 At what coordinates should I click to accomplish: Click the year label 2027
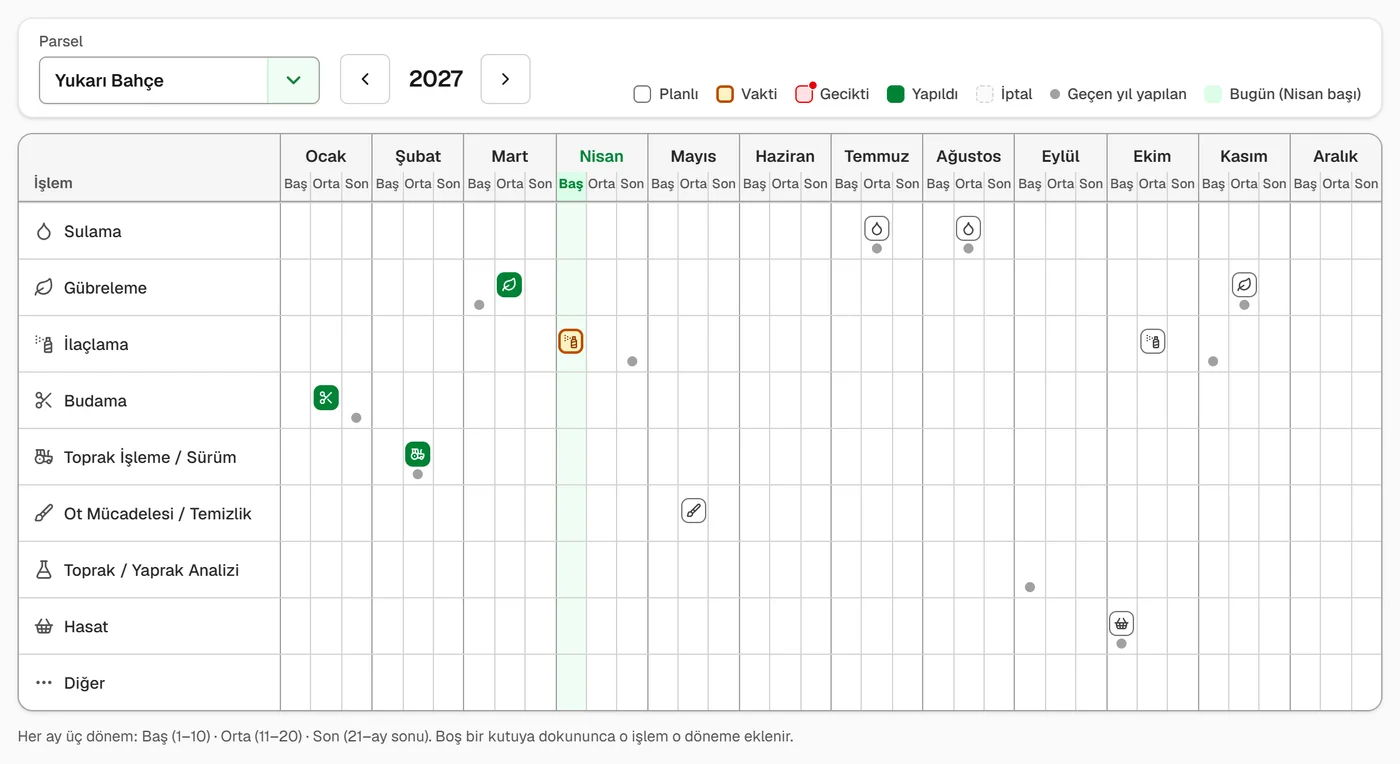436,79
